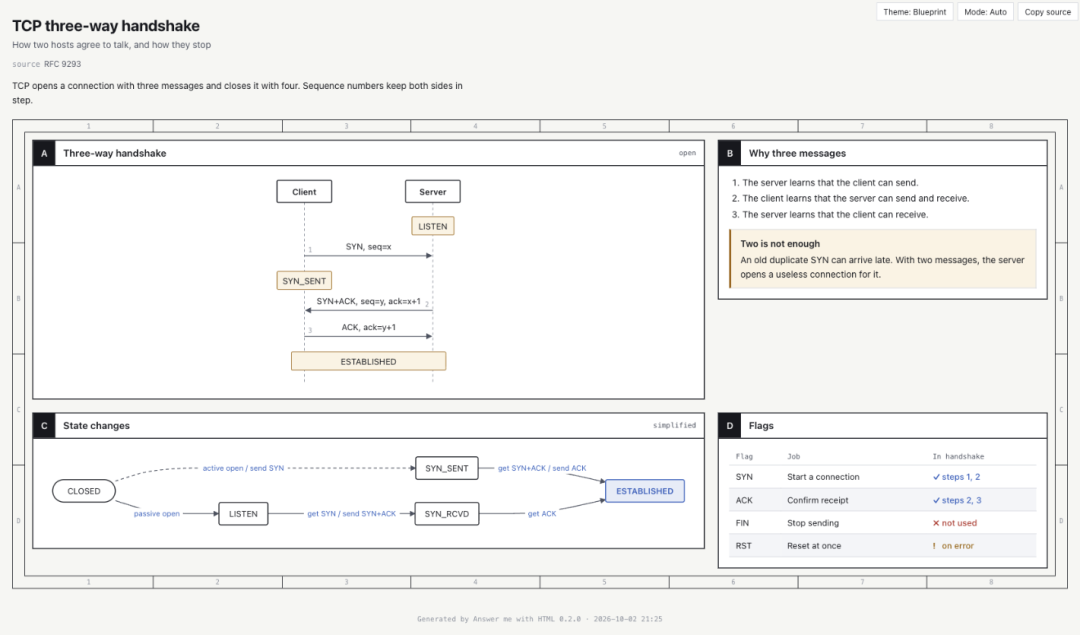Click the "SYN+ACK, seq=y, ack=x+1" message label
The width and height of the screenshot is (1080, 635).
368,301
